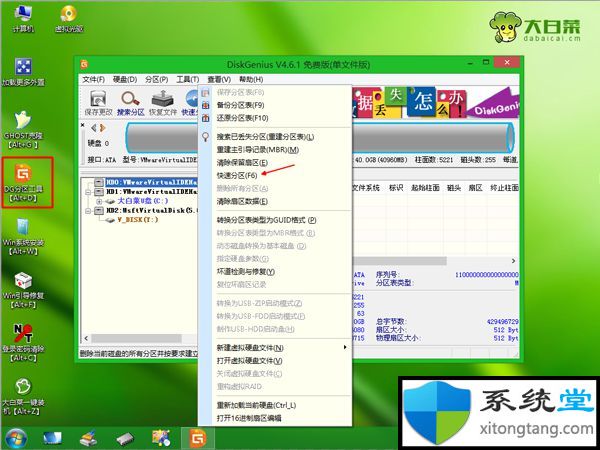This screenshot has width=600, height=450.
Task: Click the 恢复文件 toolbar icon
Action: pos(163,103)
